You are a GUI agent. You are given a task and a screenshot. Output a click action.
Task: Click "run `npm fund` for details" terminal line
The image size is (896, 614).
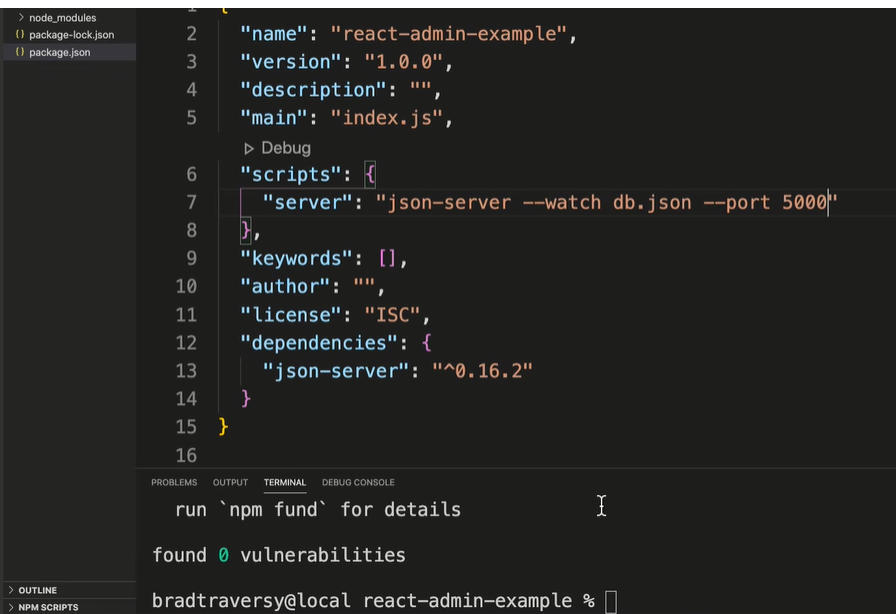pos(318,509)
